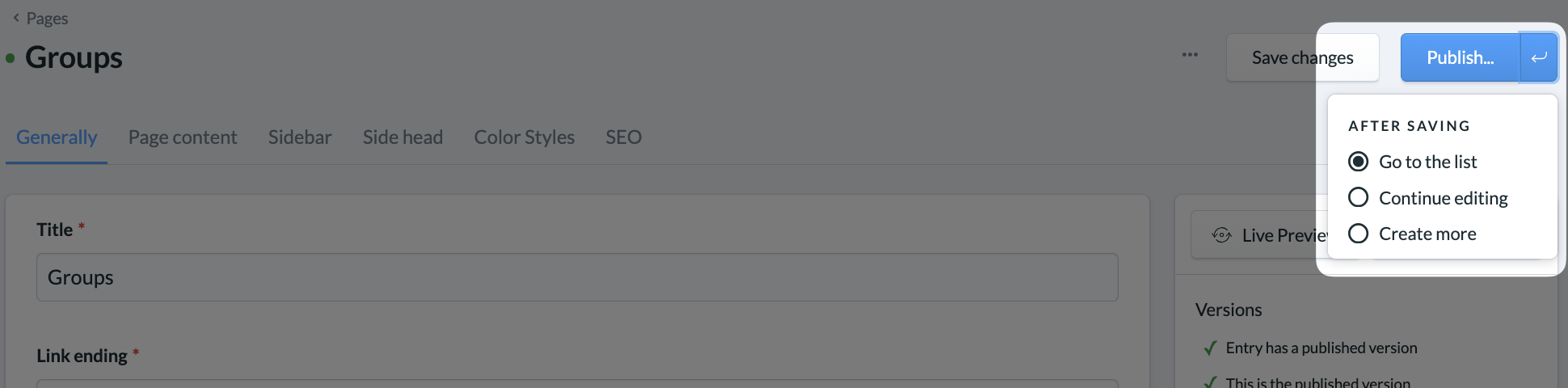Click the three-dot more options icon
The width and height of the screenshot is (1568, 388).
coord(1190,55)
